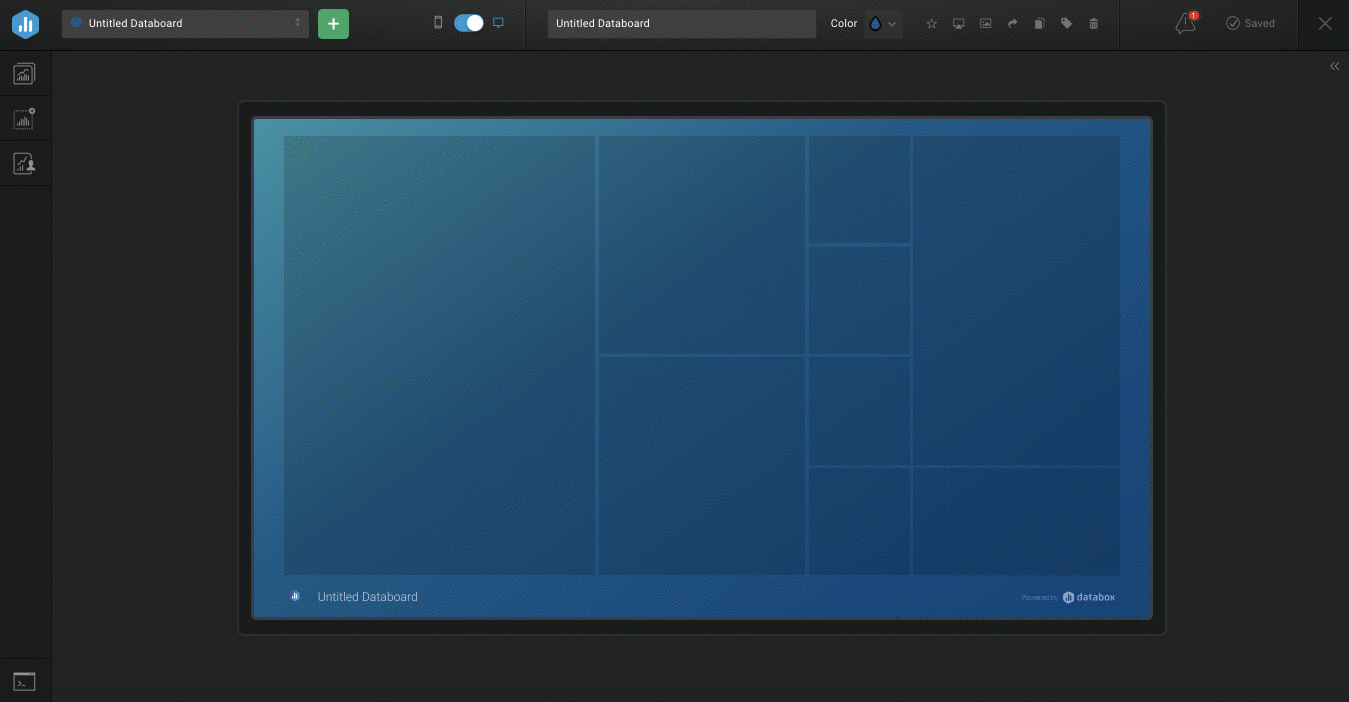Open the custom metrics sidebar icon

coord(24,164)
